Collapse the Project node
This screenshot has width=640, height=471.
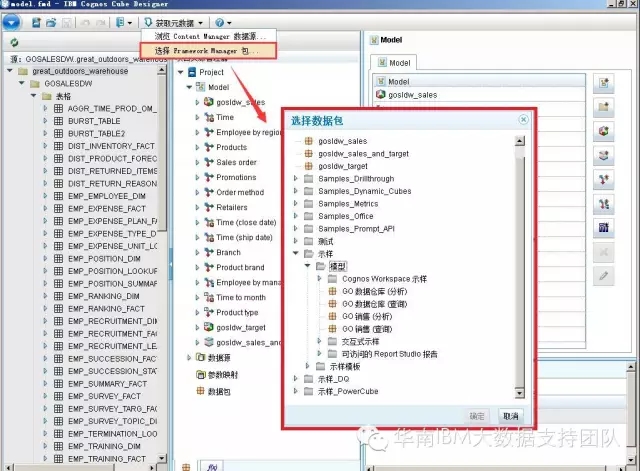coord(180,72)
